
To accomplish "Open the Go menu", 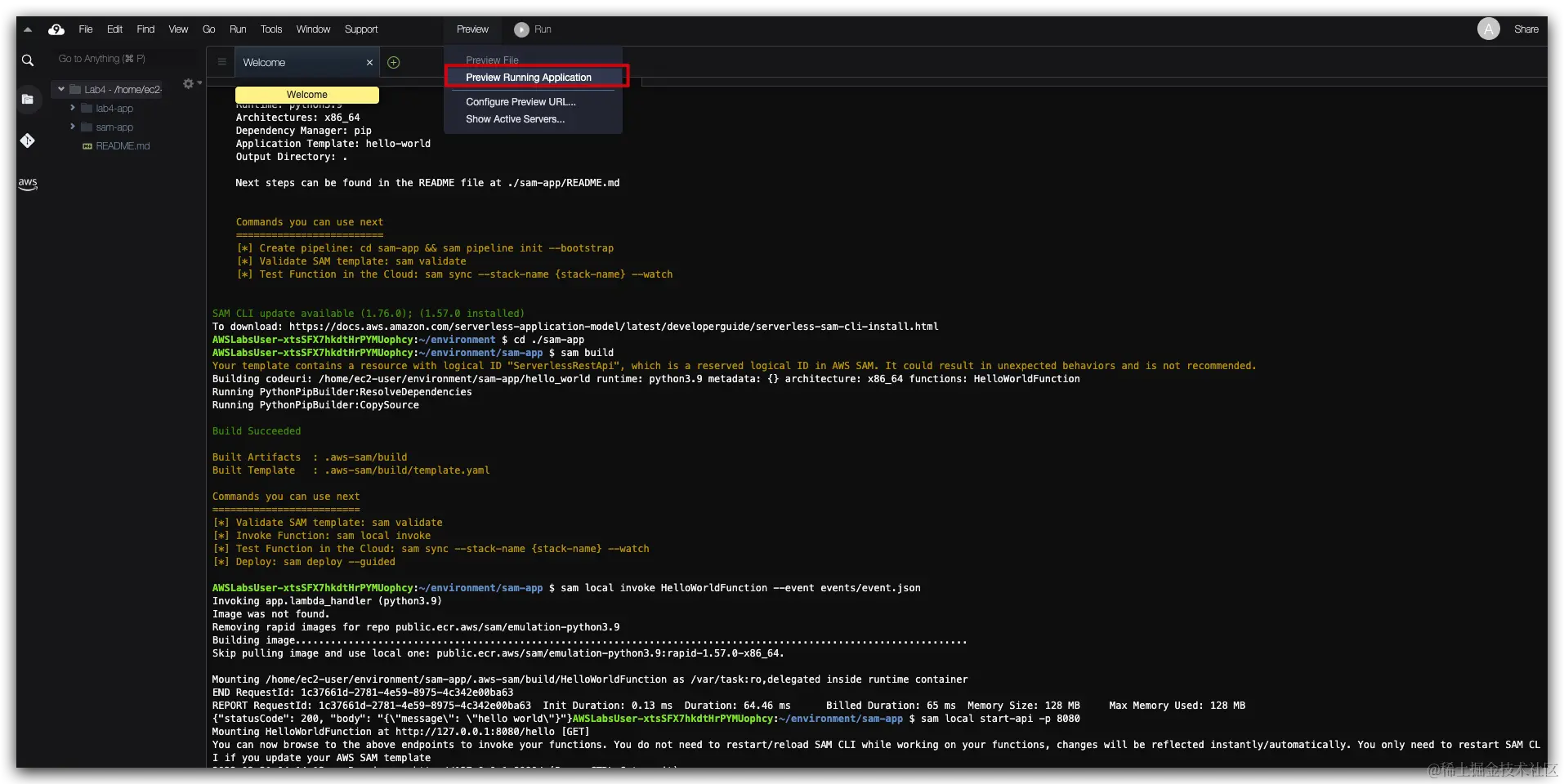I will 209,29.
